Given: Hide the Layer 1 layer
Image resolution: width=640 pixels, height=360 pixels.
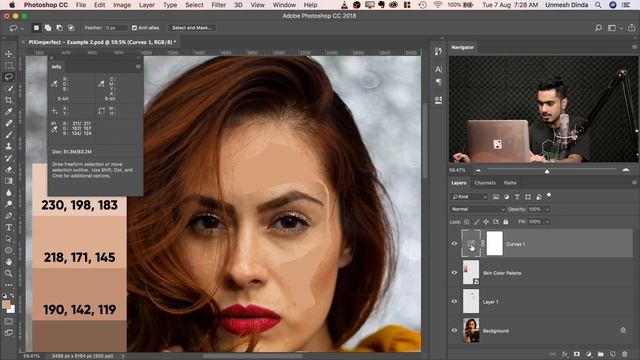Looking at the screenshot, I should pyautogui.click(x=454, y=301).
